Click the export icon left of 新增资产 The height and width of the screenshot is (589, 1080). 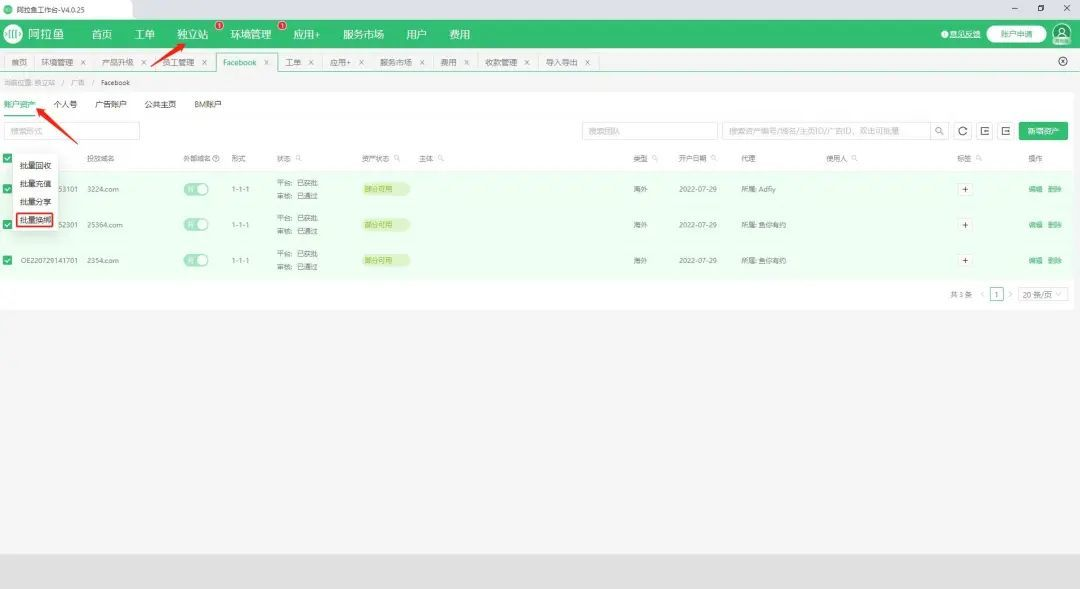(x=1006, y=131)
